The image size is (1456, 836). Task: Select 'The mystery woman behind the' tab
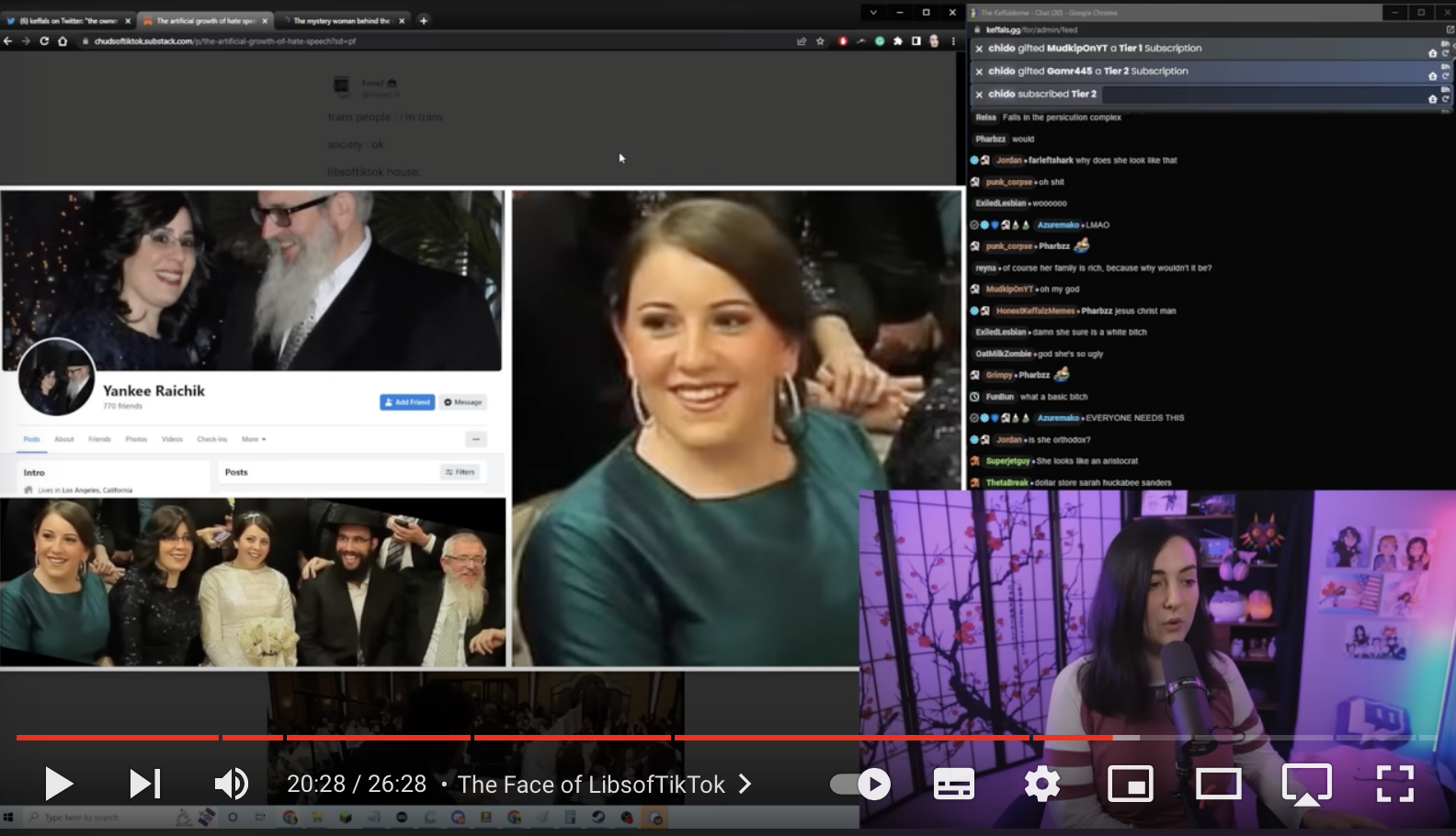click(341, 20)
